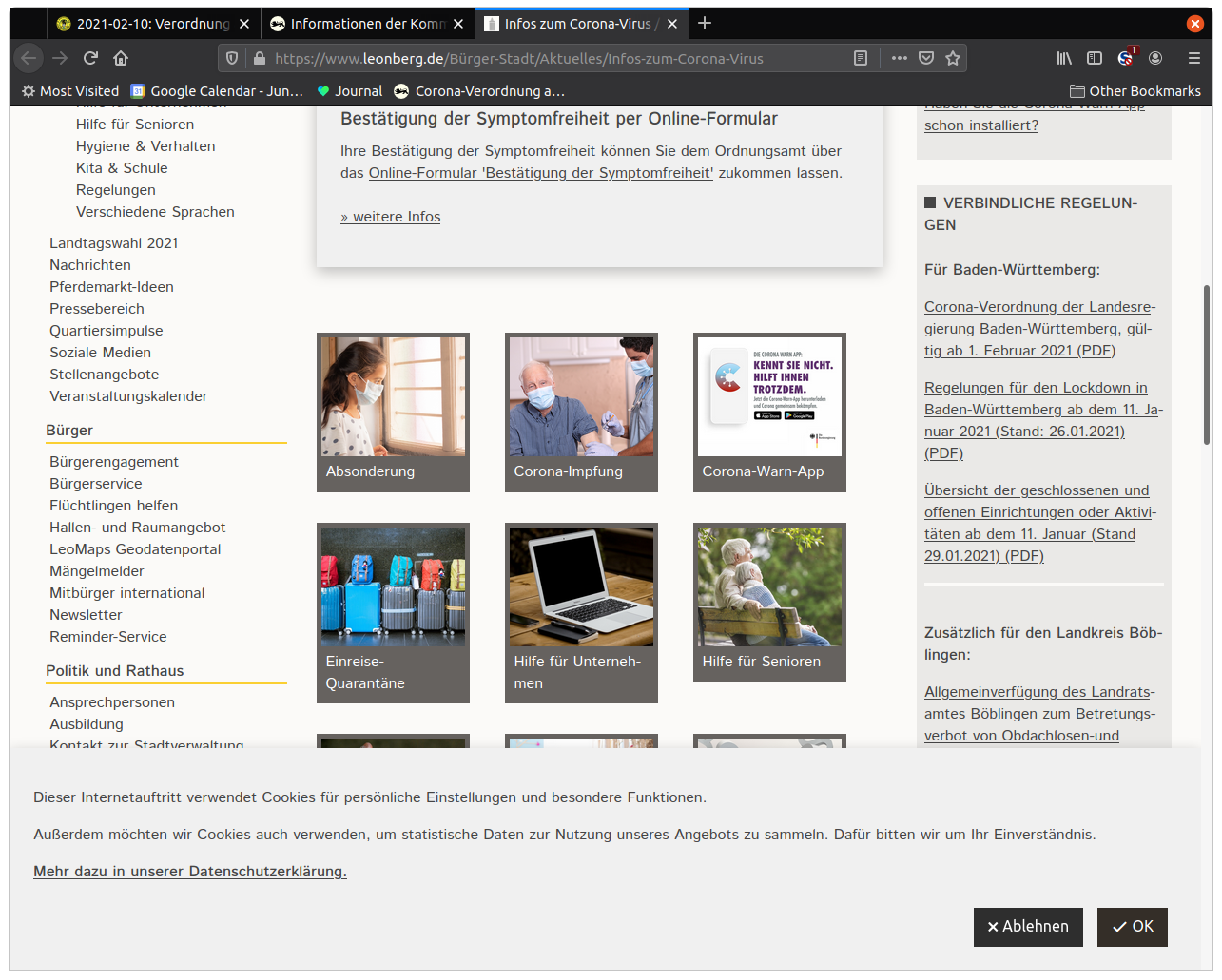Open 'Kita & Schule' sidebar item
Image resolution: width=1222 pixels, height=980 pixels.
[122, 168]
